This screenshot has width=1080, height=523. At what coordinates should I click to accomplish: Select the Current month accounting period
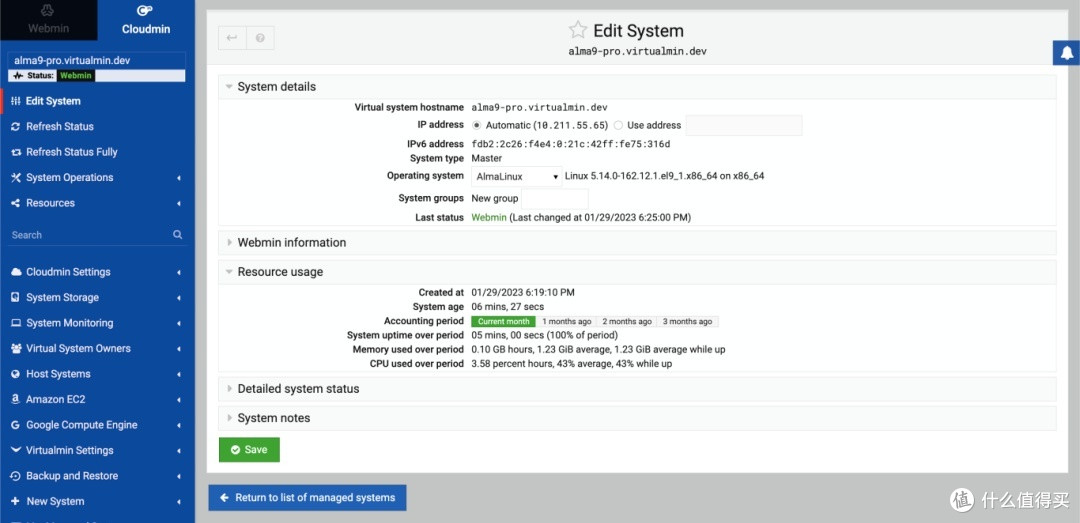coord(503,321)
